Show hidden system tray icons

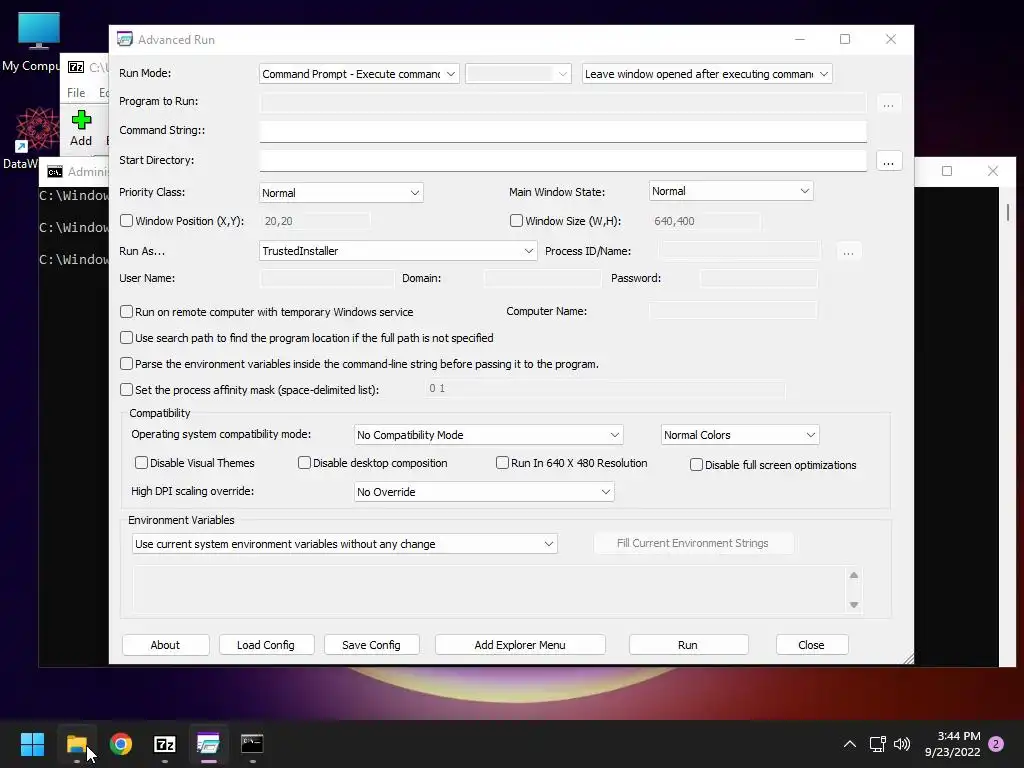[850, 744]
